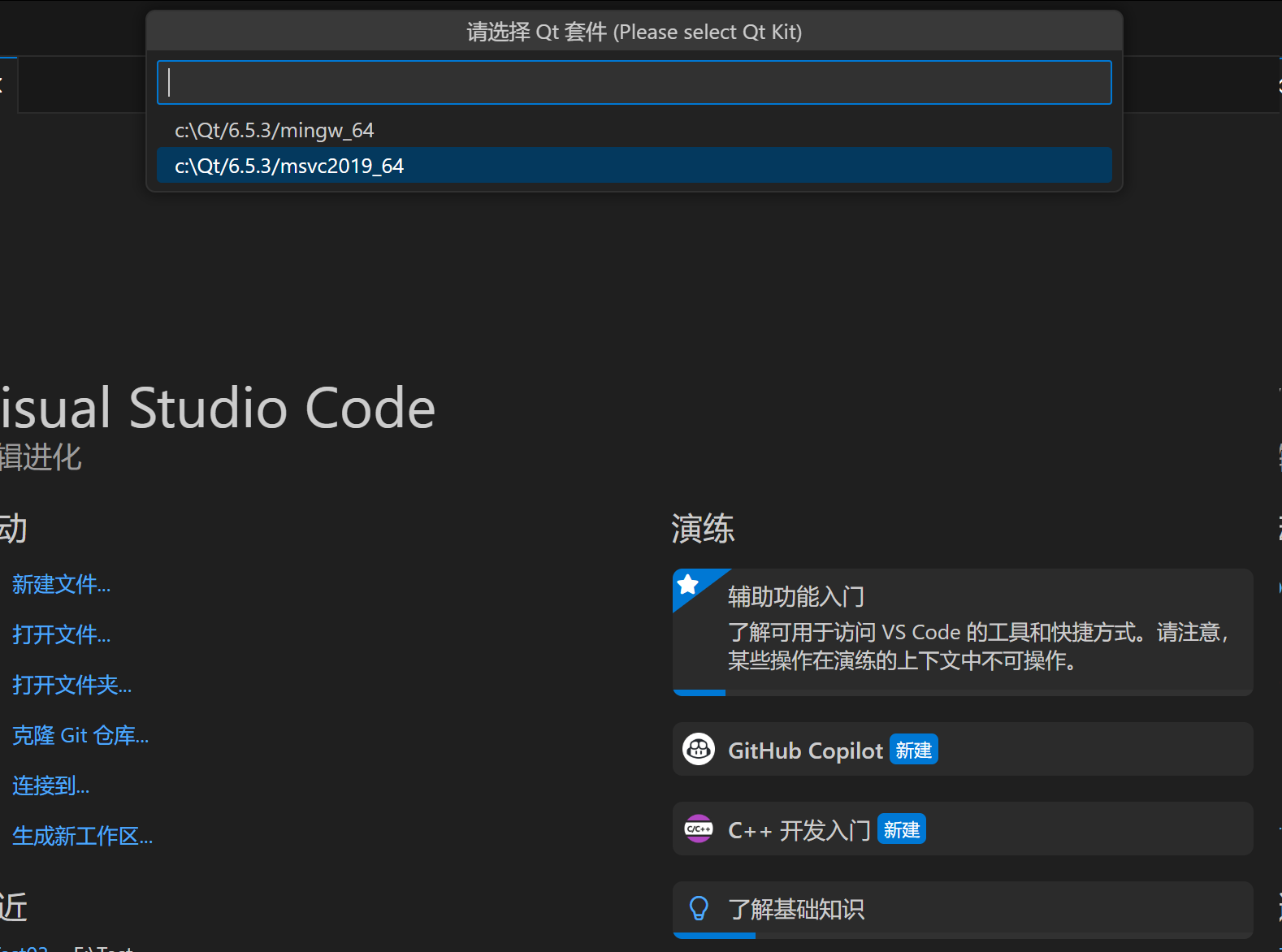This screenshot has height=952, width=1282.
Task: Choose the c:\Qt/6.5.3/msvc2019_64 kit
Action: point(634,166)
